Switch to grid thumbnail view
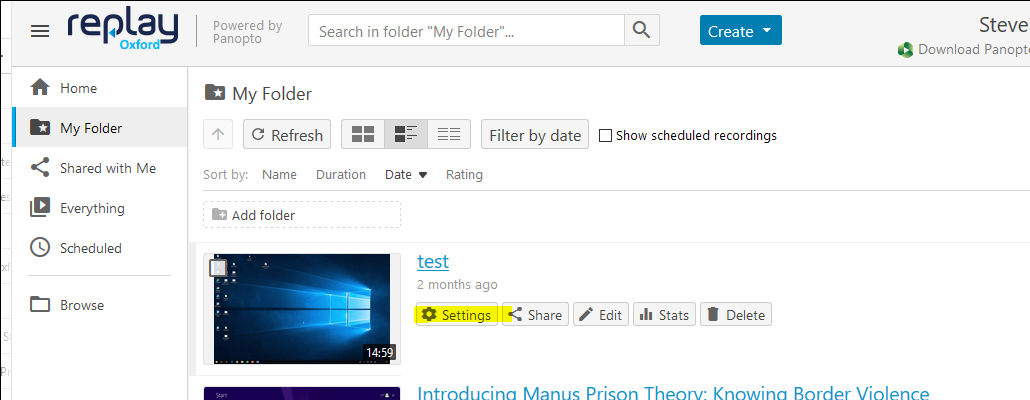The width and height of the screenshot is (1030, 400). coord(363,135)
